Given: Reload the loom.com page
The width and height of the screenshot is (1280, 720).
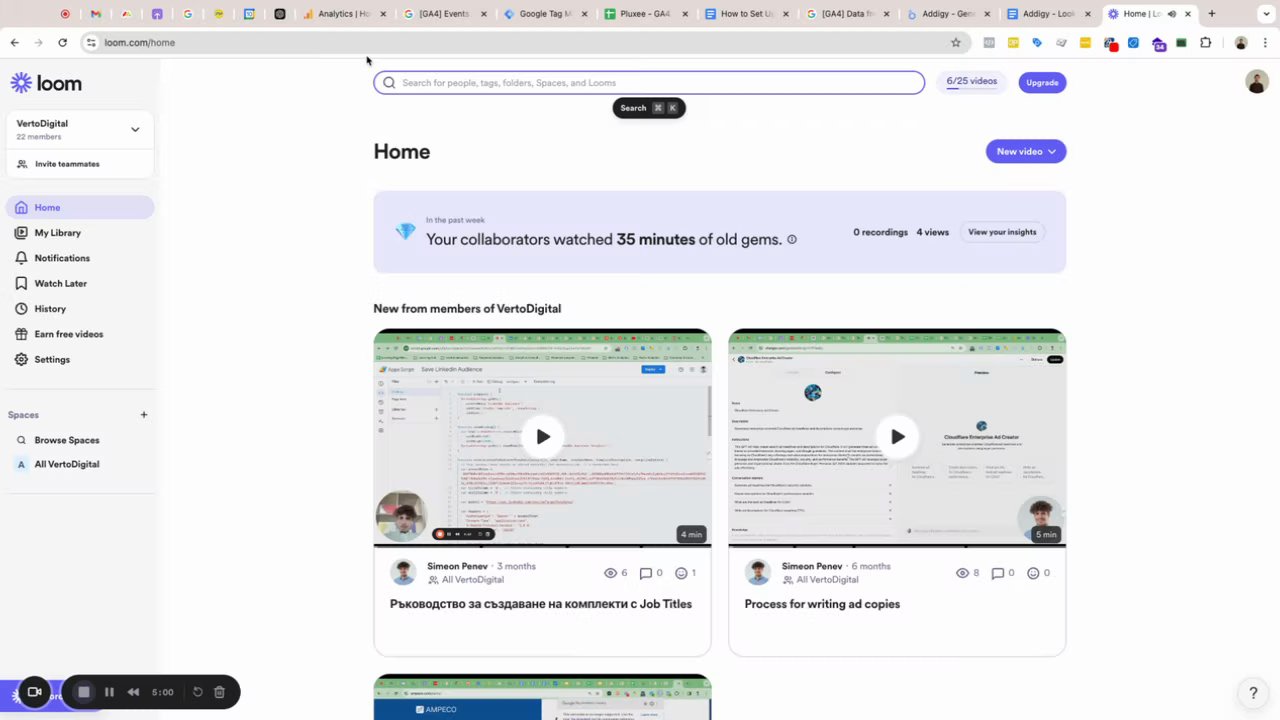Looking at the screenshot, I should pos(62,43).
